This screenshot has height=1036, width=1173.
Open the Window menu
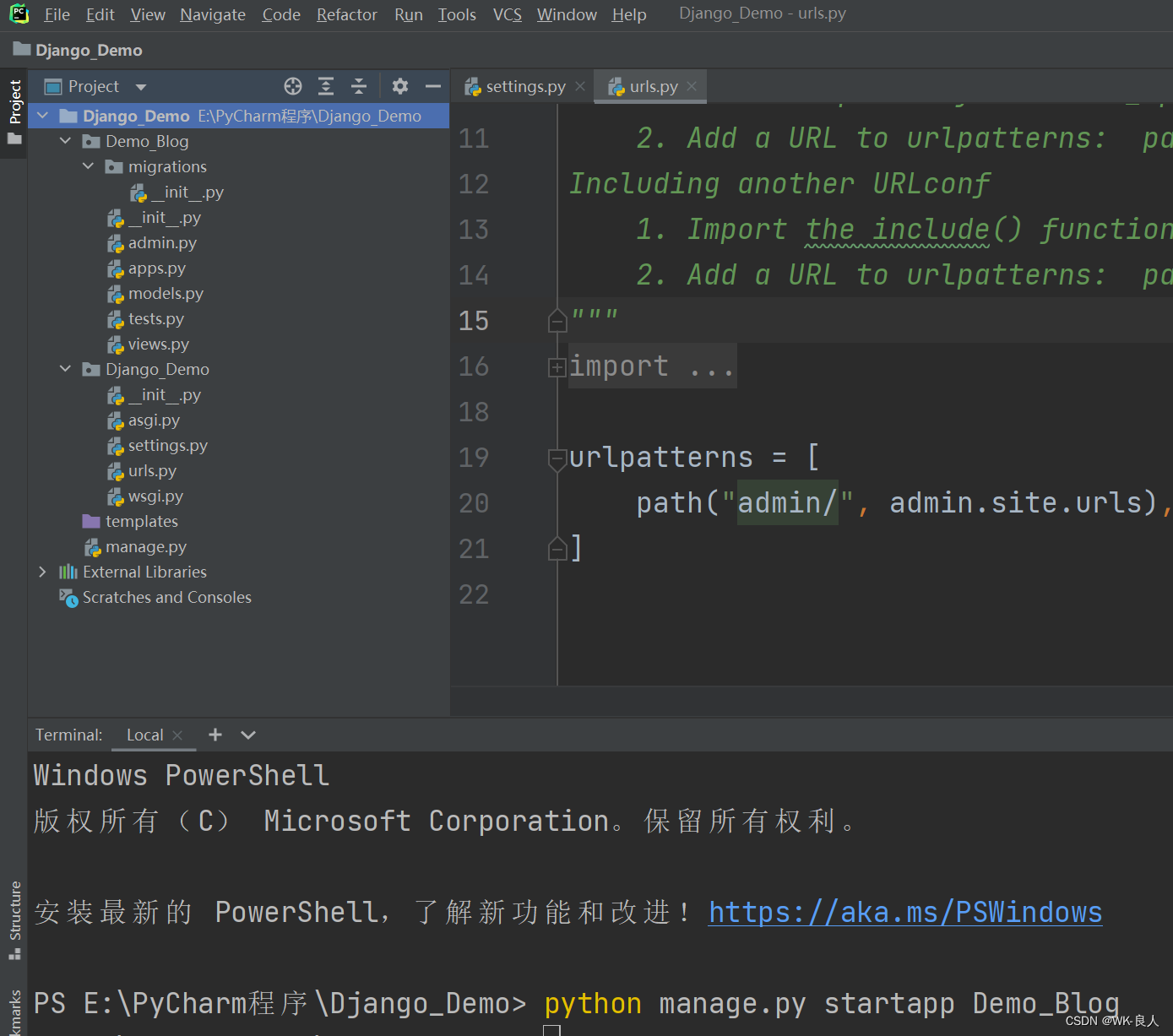click(567, 14)
